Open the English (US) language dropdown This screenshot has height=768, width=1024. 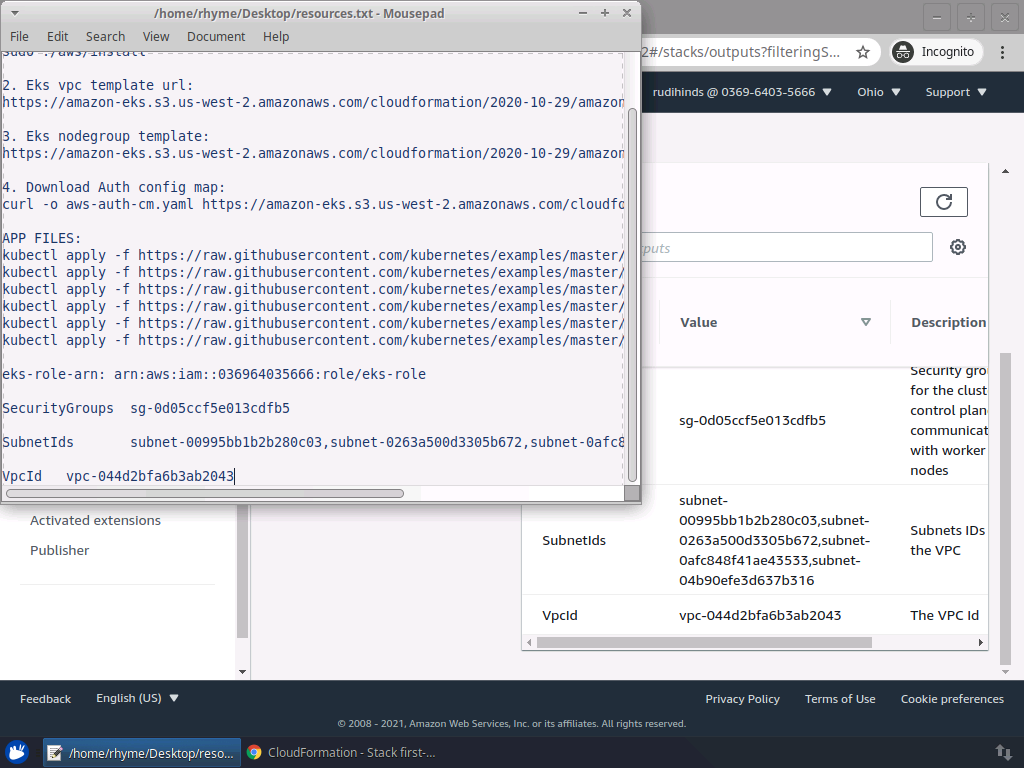tap(137, 698)
